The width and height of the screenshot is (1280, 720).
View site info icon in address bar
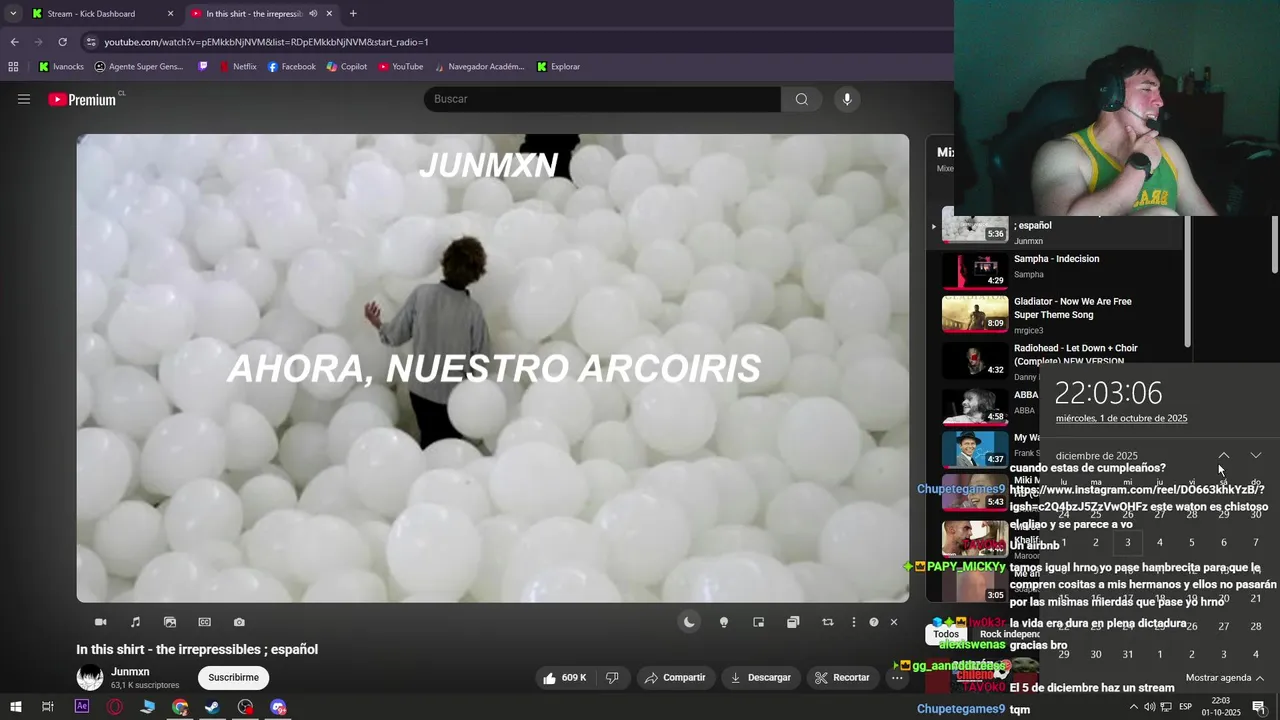[x=91, y=42]
